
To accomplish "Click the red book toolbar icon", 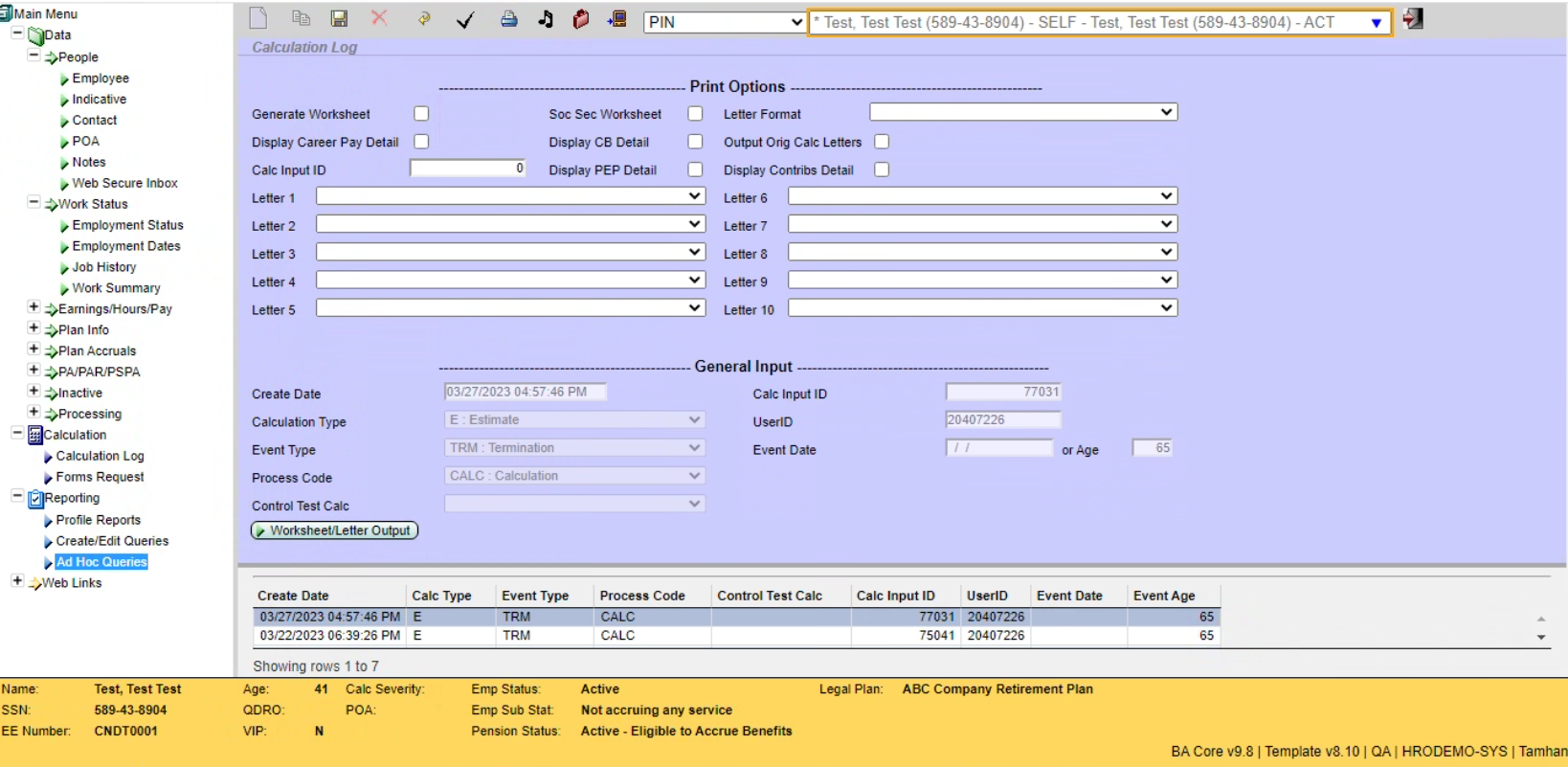I will (580, 19).
